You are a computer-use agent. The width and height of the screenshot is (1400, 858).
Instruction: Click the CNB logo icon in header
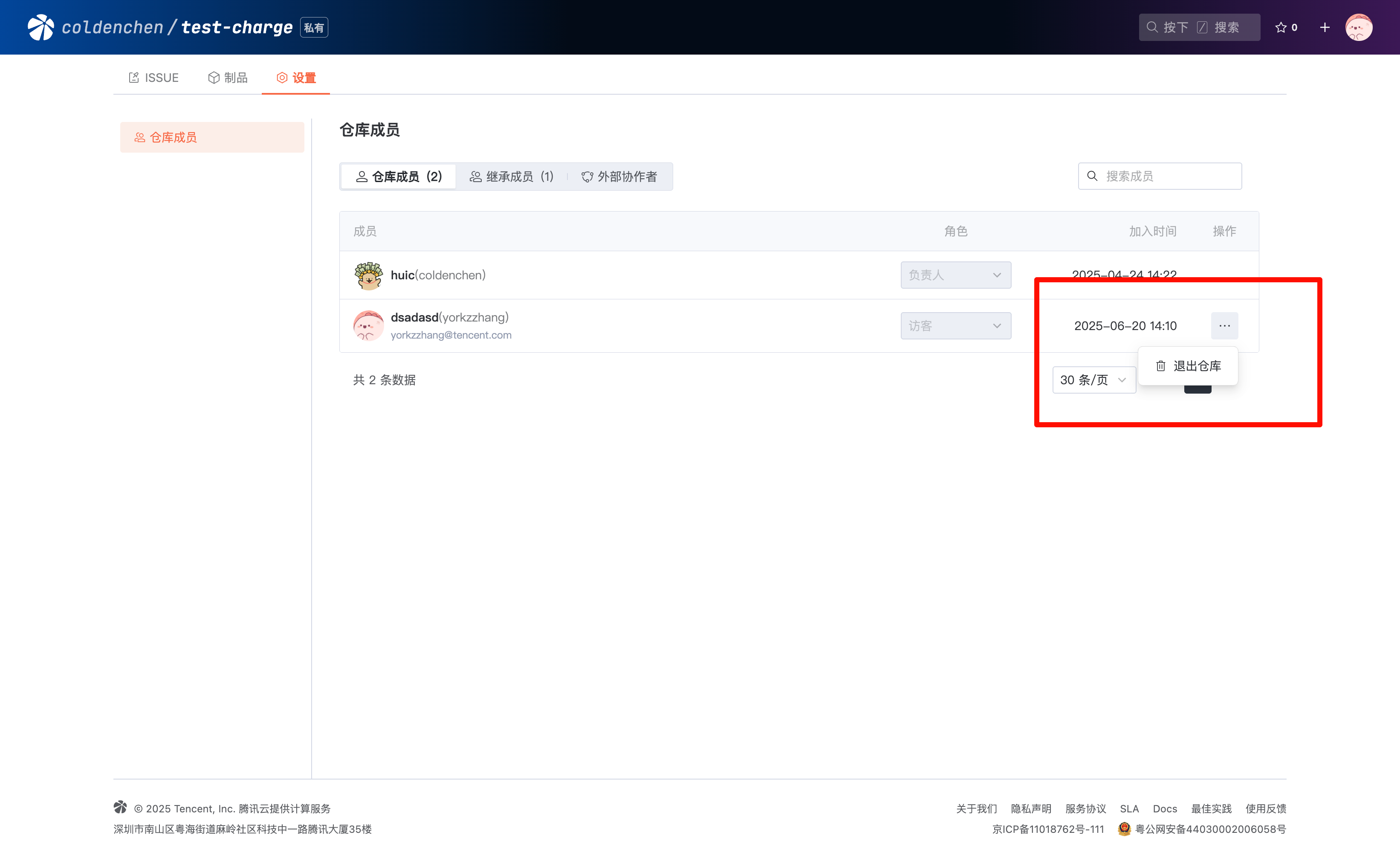tap(41, 27)
